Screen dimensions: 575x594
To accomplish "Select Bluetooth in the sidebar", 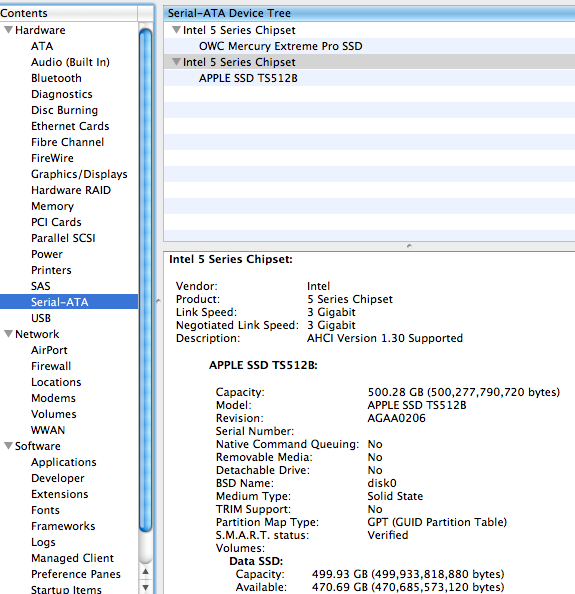I will [56, 78].
